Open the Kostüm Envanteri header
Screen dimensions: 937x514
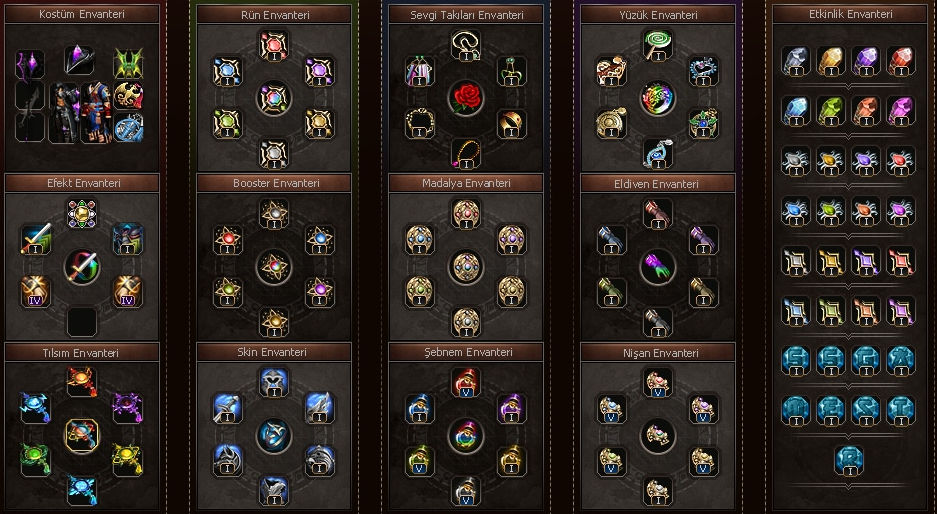[82, 14]
